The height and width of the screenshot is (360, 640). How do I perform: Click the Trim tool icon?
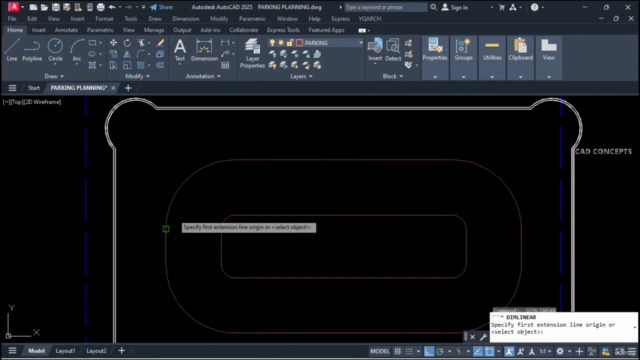141,43
